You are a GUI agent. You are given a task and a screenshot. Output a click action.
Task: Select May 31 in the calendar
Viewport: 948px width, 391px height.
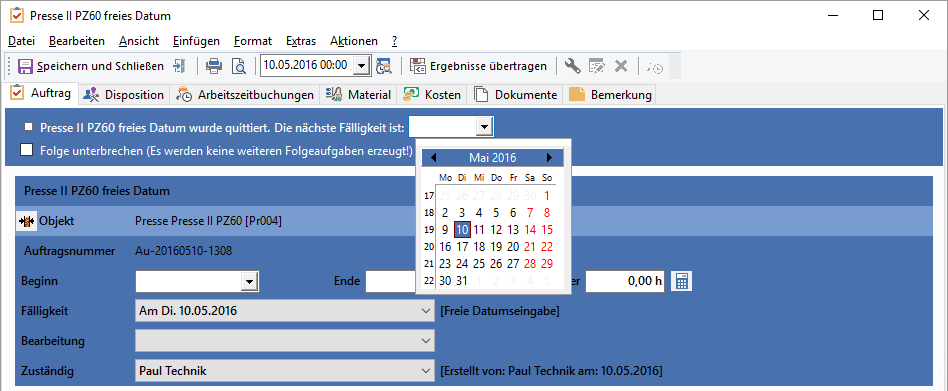(462, 280)
